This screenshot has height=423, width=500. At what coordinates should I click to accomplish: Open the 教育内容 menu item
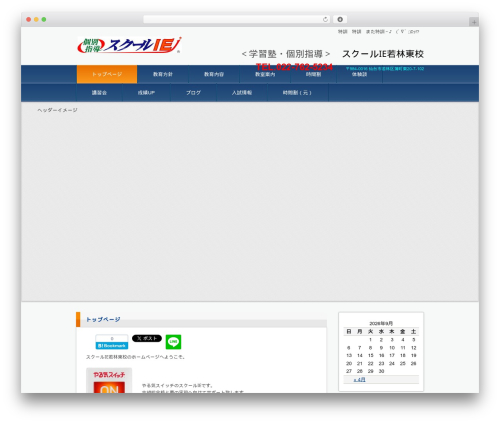click(x=214, y=74)
